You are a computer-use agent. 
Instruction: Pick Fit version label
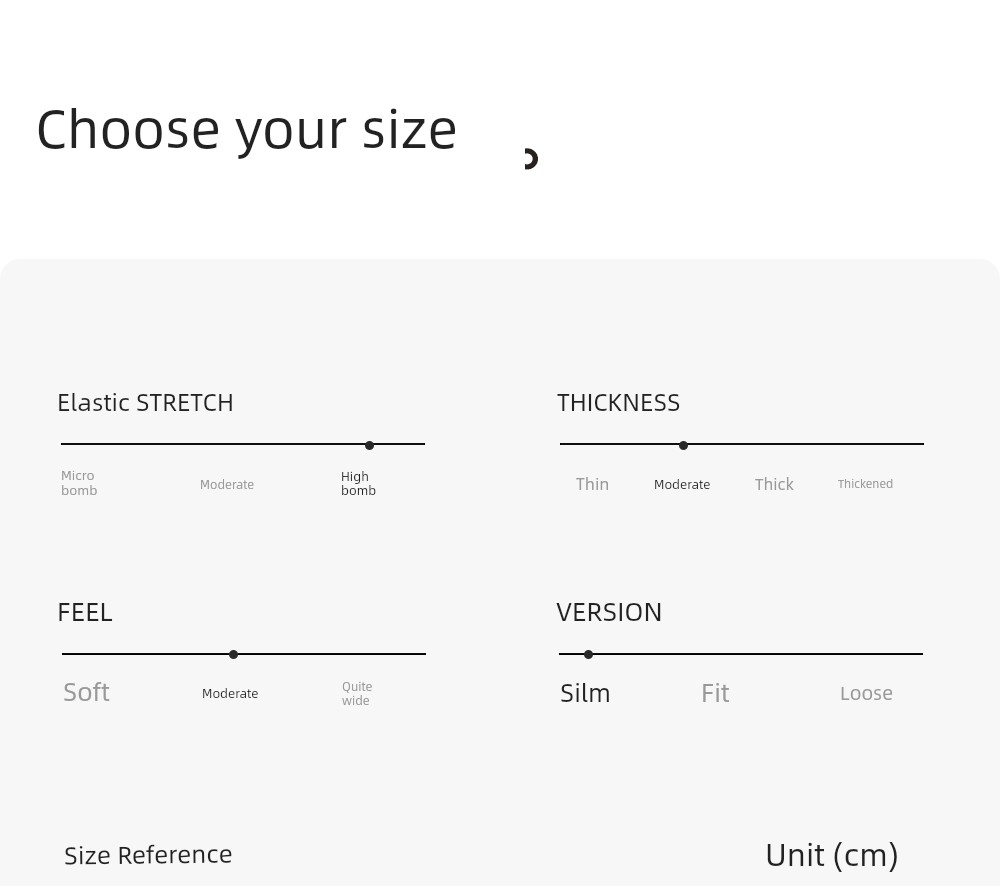coord(715,693)
